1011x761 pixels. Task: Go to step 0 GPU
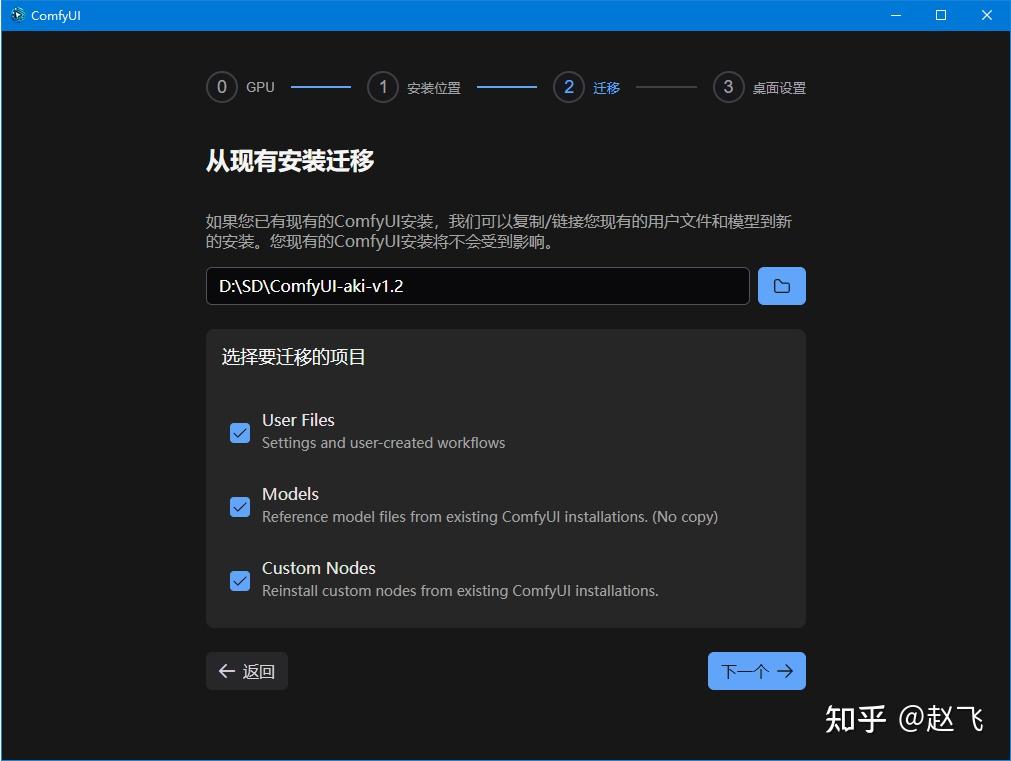tap(240, 87)
